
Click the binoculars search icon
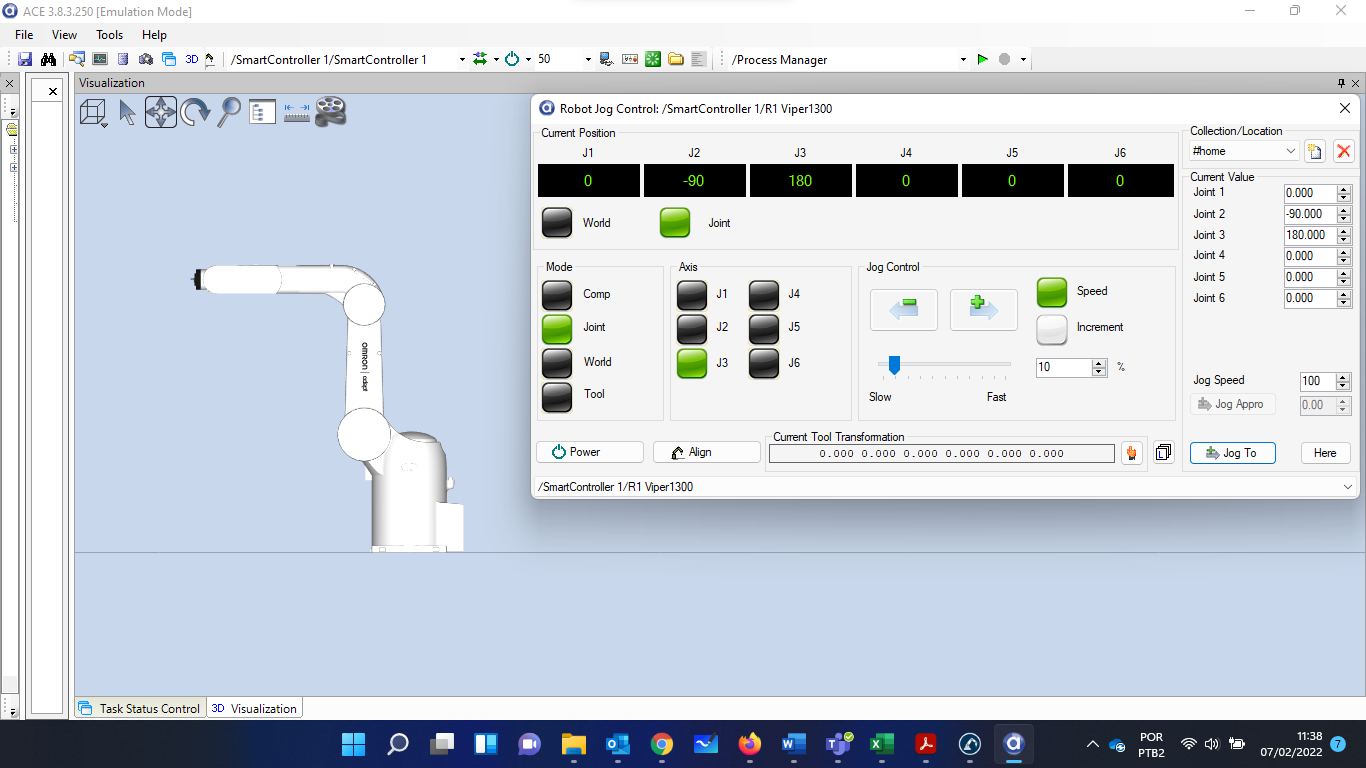(x=47, y=60)
